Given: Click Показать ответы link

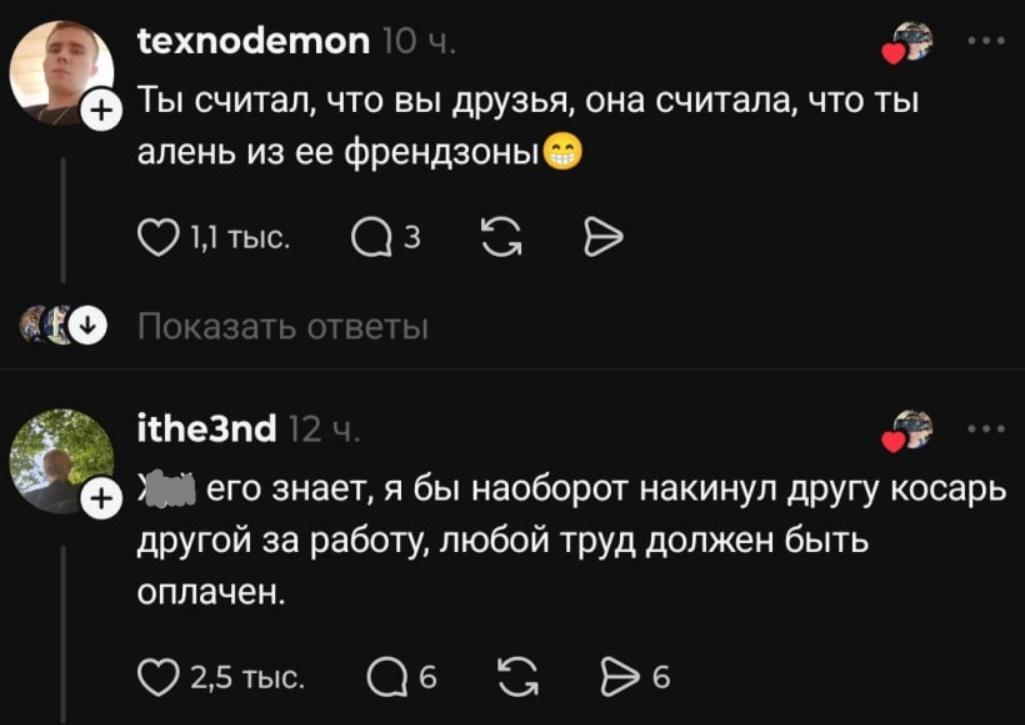Looking at the screenshot, I should click(x=283, y=327).
